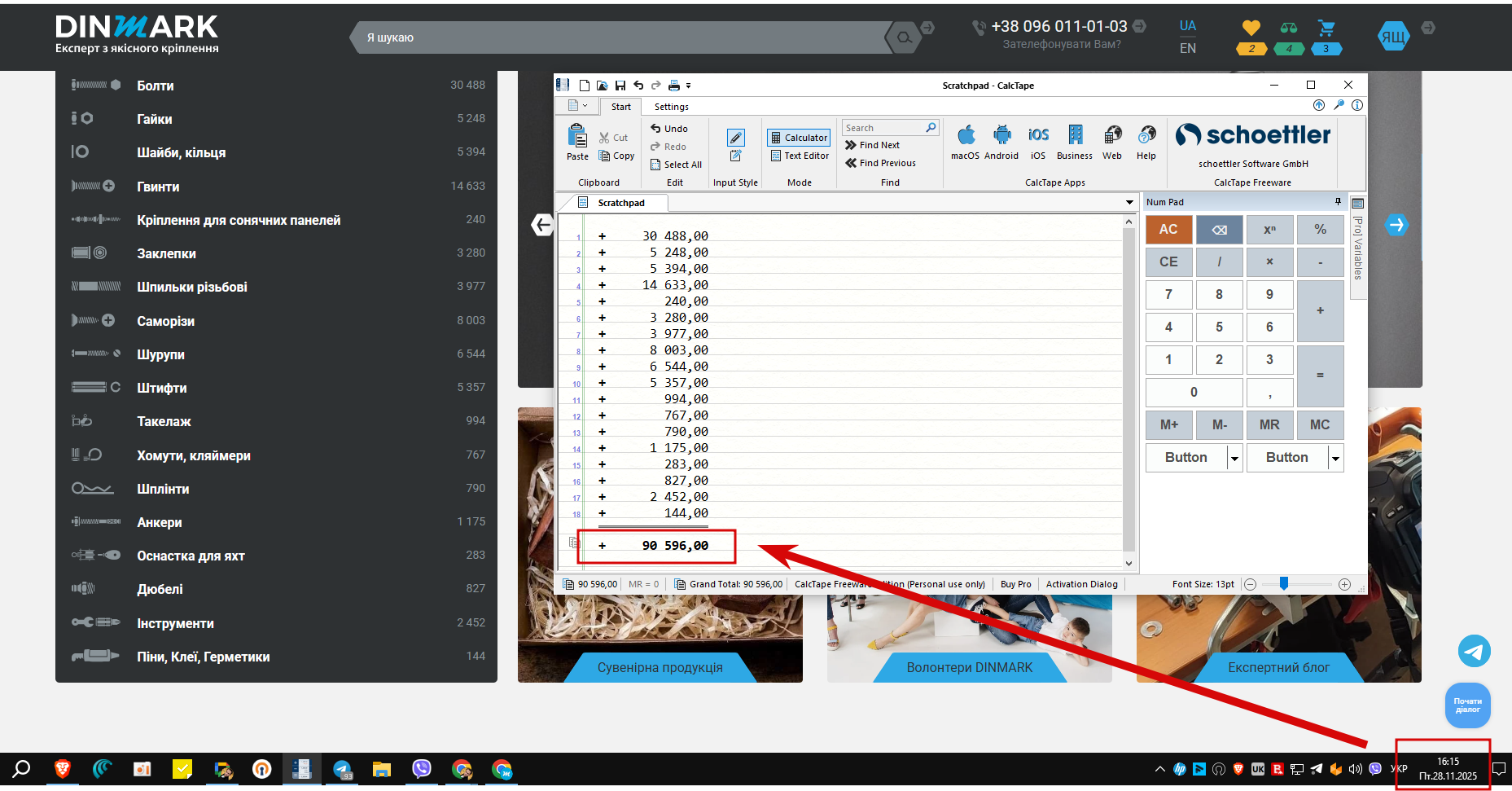Open the Android CalcTape app link
The image size is (1512, 791).
1001,143
